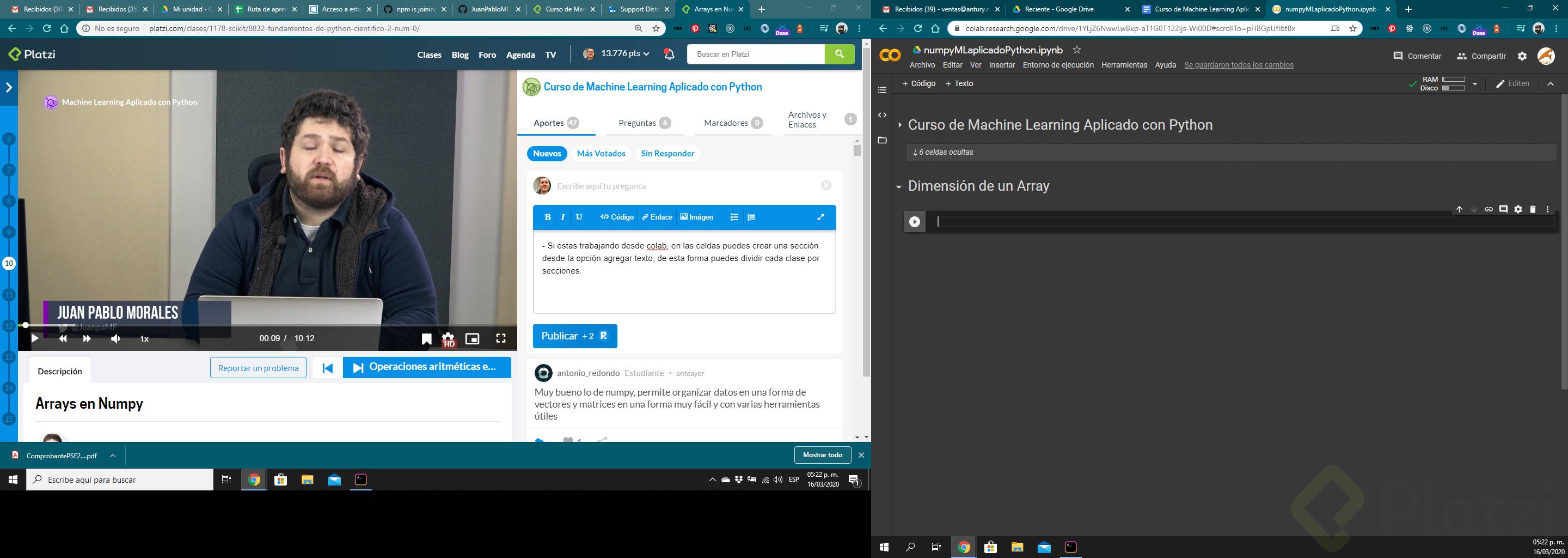The height and width of the screenshot is (558, 1568).
Task: Click Reportar un problema
Action: (258, 368)
